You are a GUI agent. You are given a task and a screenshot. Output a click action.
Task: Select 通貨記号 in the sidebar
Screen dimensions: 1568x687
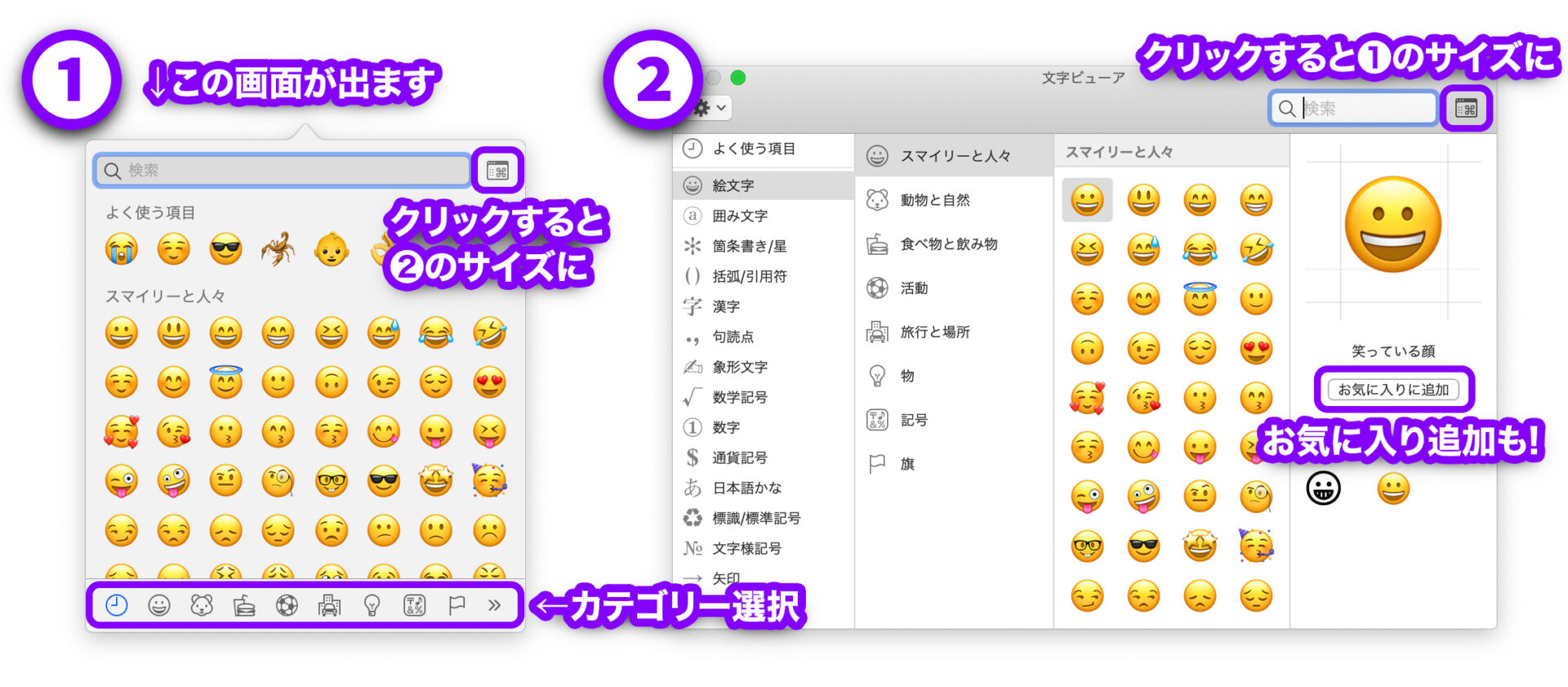(x=764, y=457)
